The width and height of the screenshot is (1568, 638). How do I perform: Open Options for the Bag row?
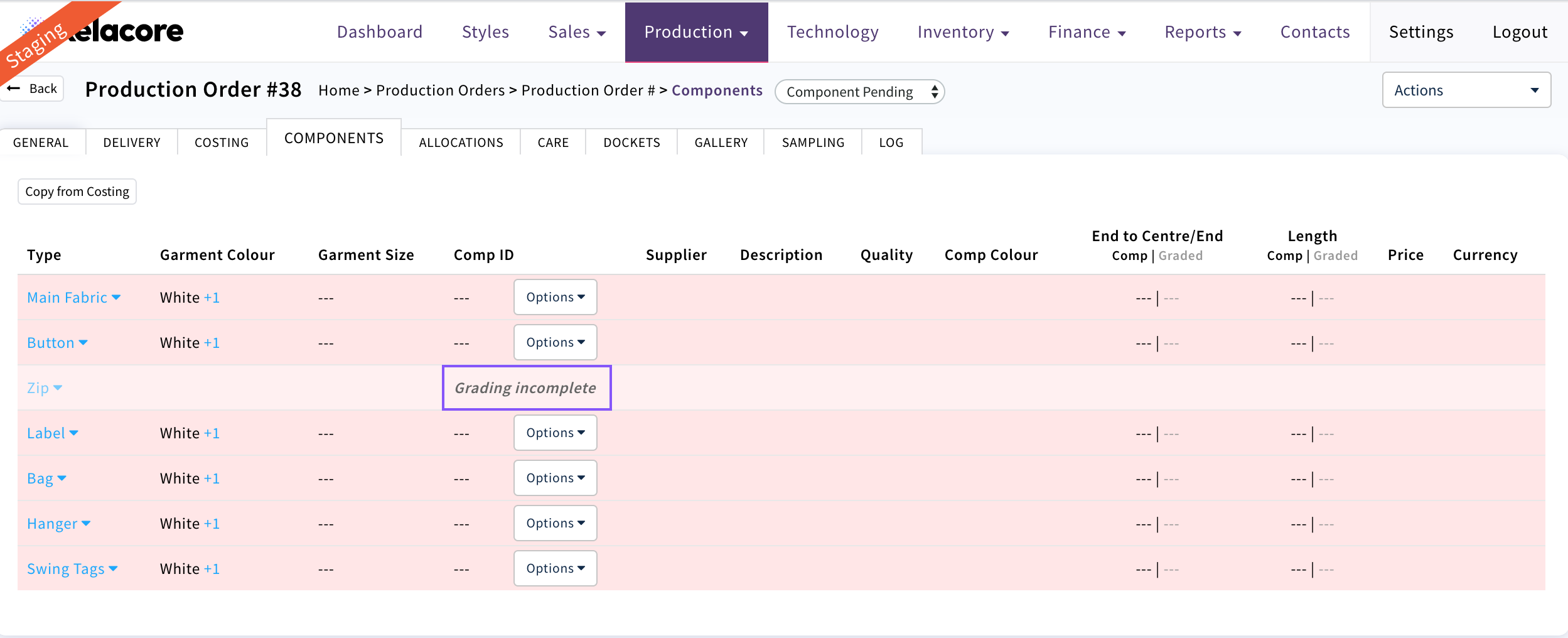(555, 478)
